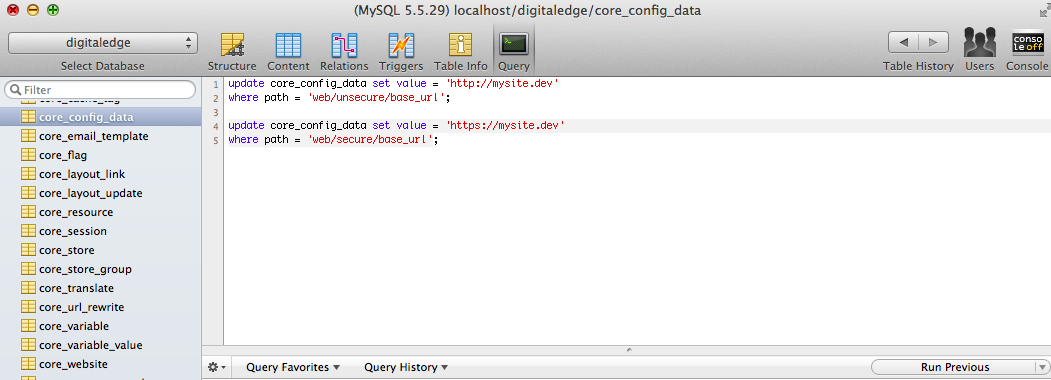Image resolution: width=1051 pixels, height=380 pixels.
Task: Select the core_config_data table
Action: click(x=101, y=117)
